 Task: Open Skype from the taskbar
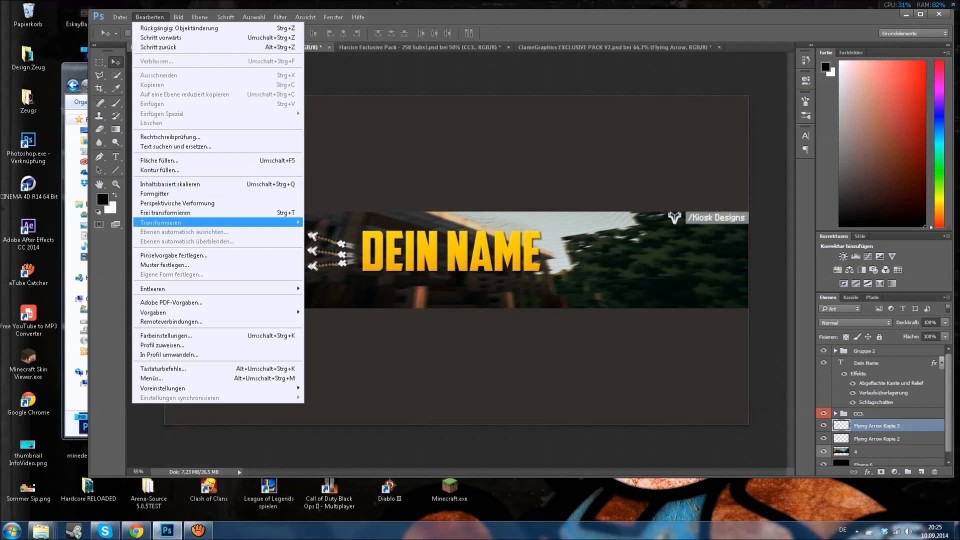[105, 530]
